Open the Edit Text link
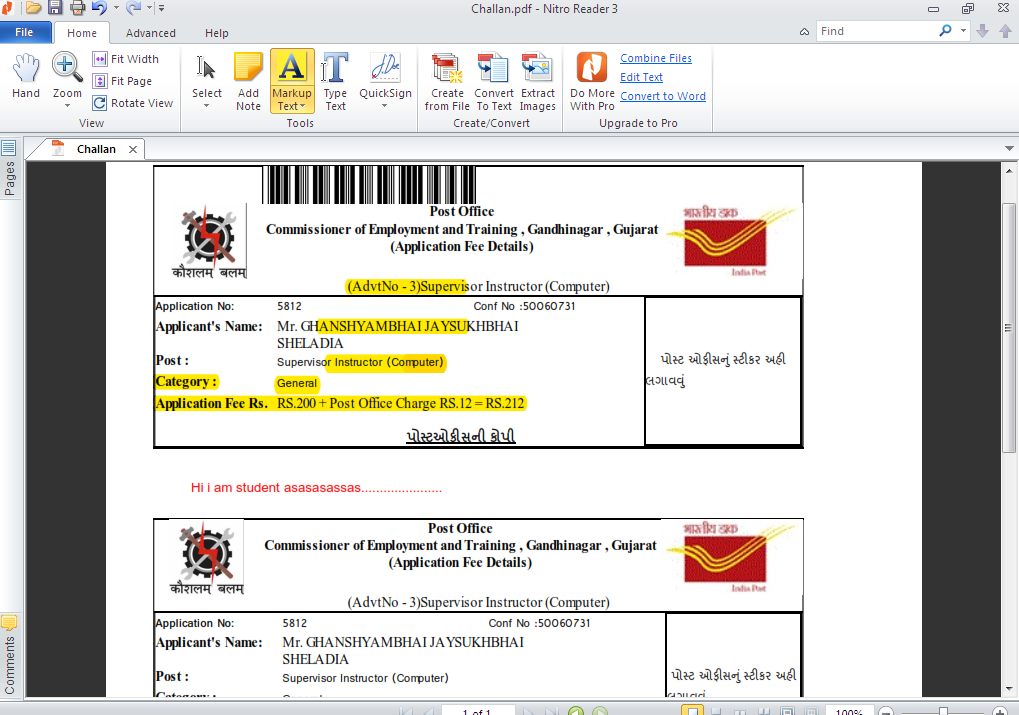The width and height of the screenshot is (1019, 715). tap(641, 77)
